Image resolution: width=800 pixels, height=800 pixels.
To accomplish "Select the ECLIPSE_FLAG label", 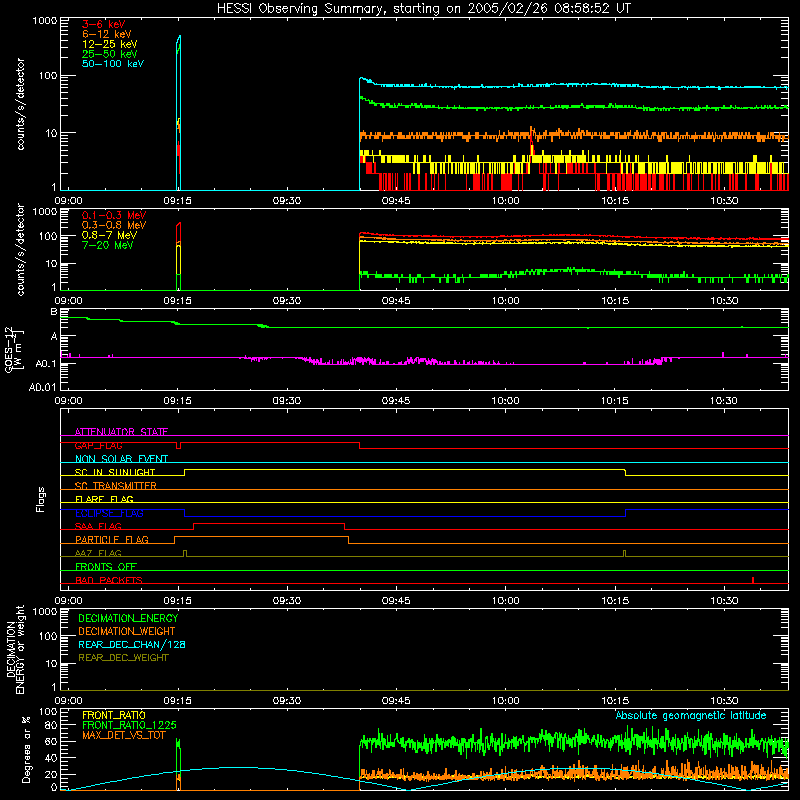I will click(x=109, y=513).
